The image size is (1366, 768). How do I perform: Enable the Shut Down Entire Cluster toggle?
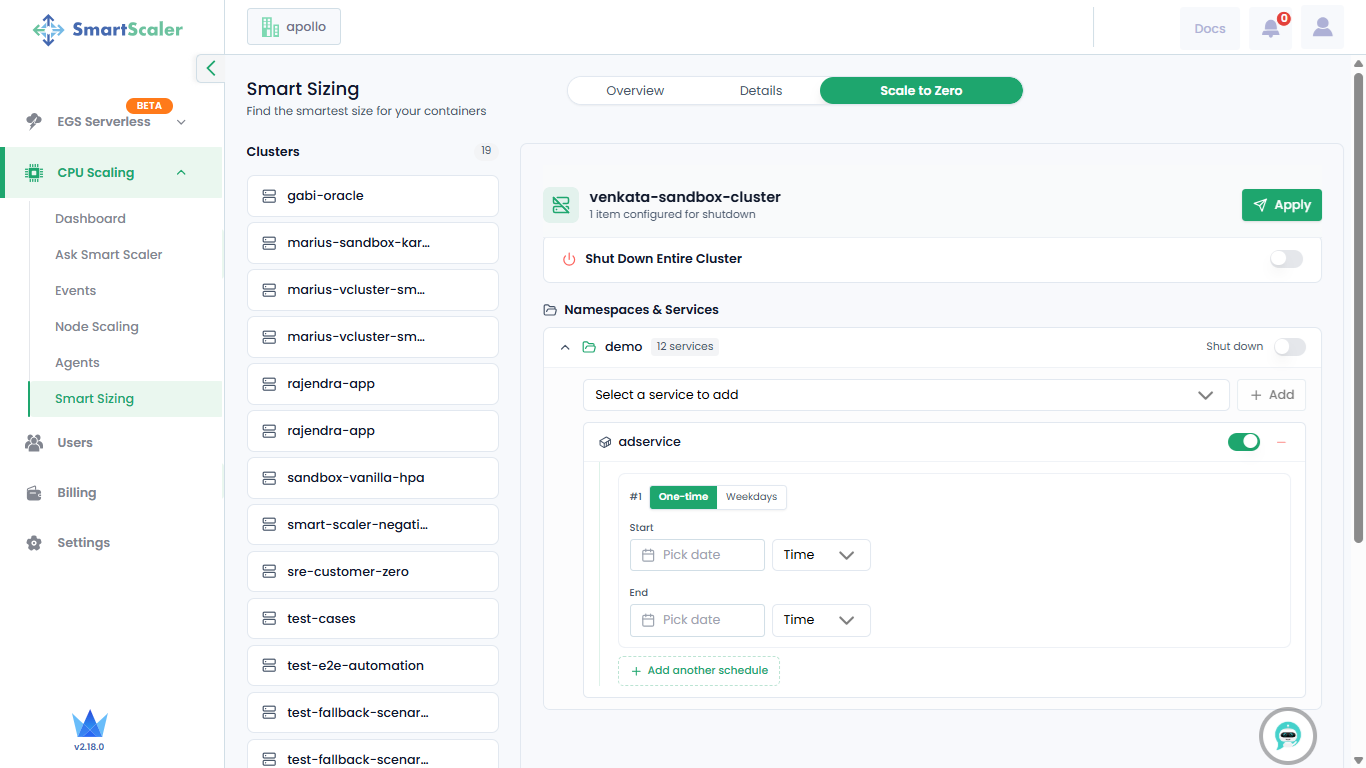coord(1286,259)
